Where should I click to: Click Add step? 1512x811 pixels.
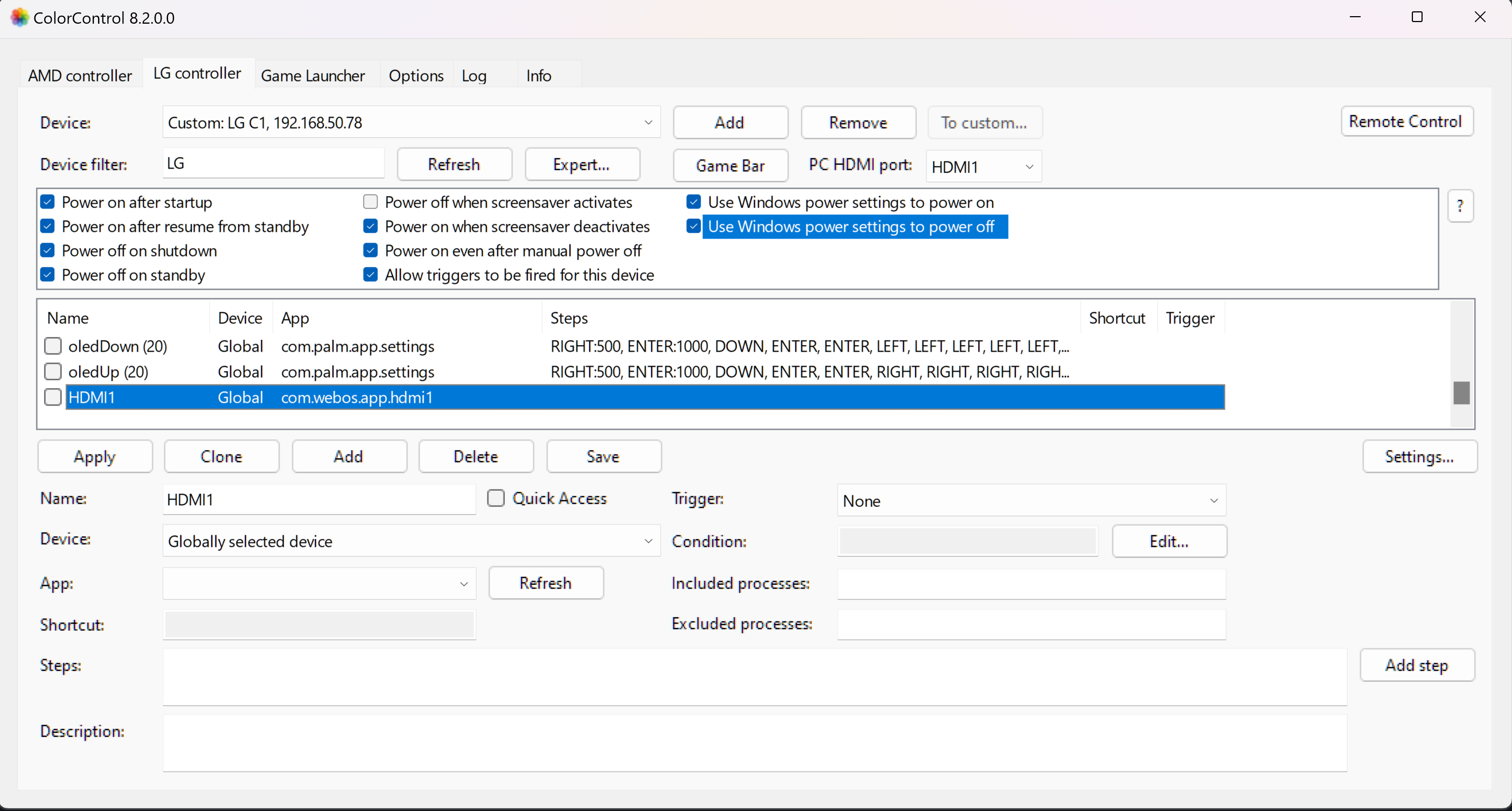(x=1416, y=665)
